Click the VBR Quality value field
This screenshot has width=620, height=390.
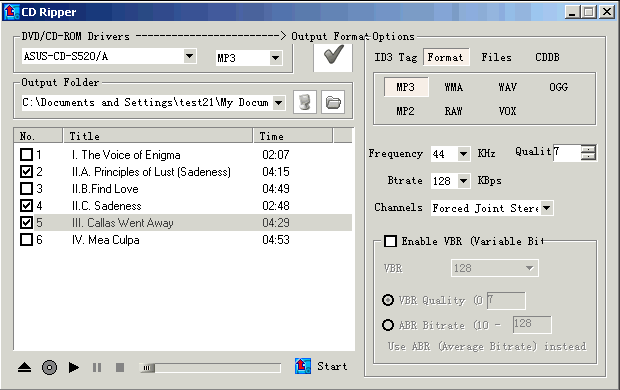(506, 301)
